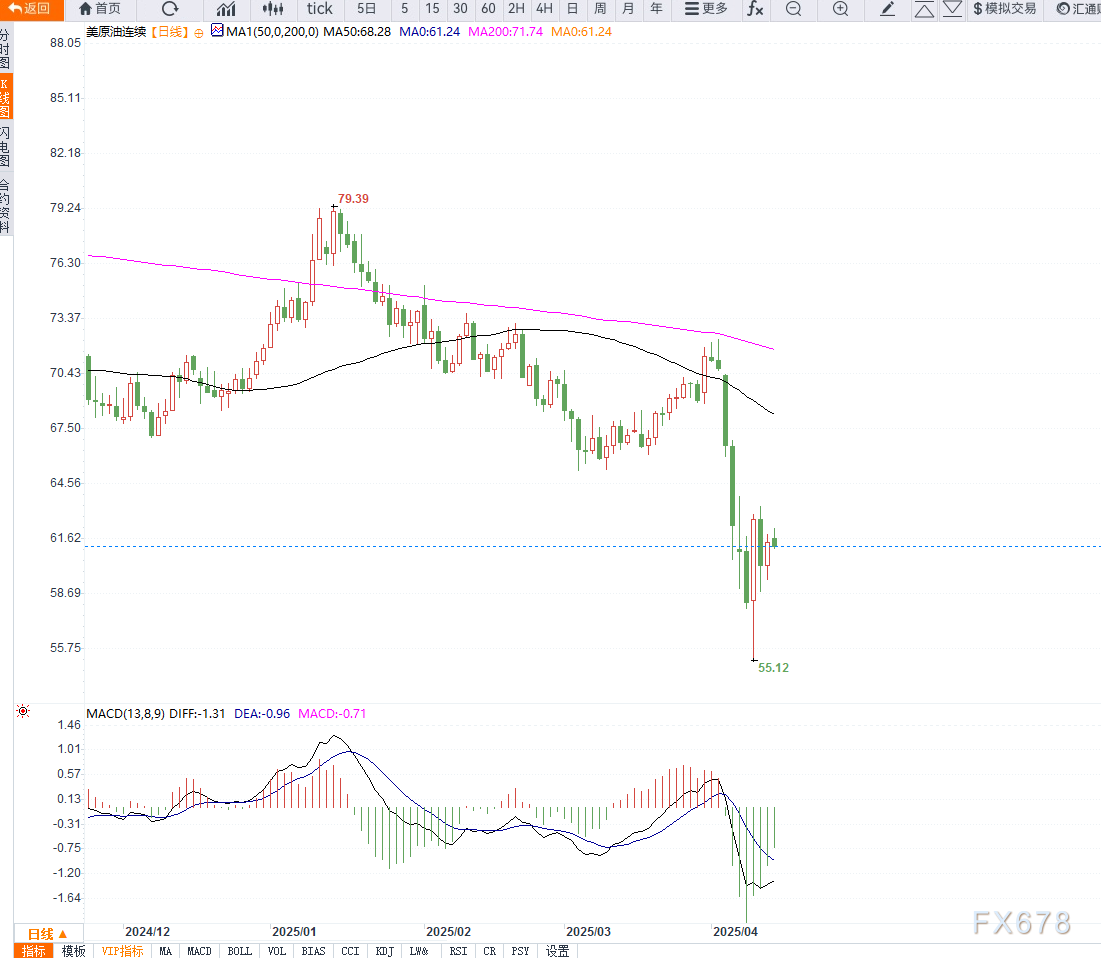This screenshot has height=958, width=1101.
Task: Select the candlestick chart type icon
Action: 273,9
